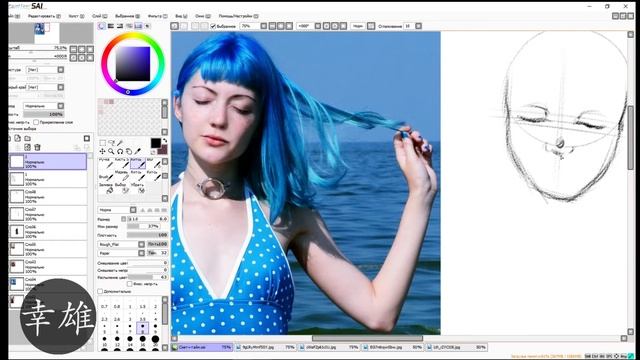This screenshot has width=640, height=360.
Task: Open the Текстура layer dropdown
Action: pos(45,70)
